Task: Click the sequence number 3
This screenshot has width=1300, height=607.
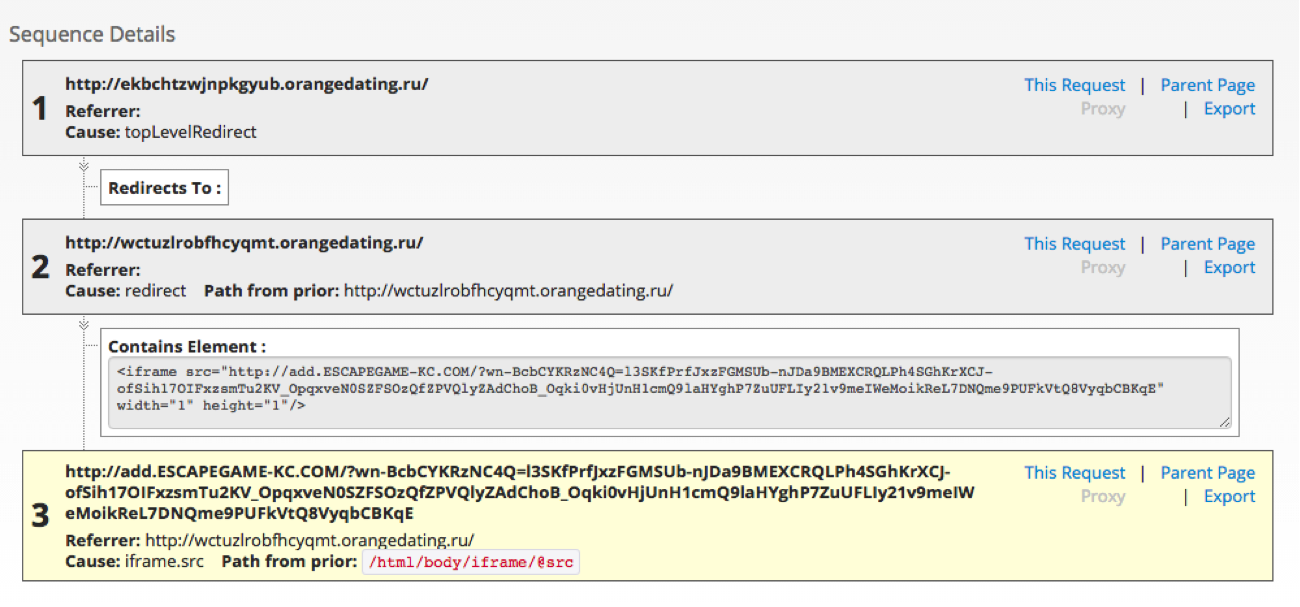Action: [x=40, y=516]
